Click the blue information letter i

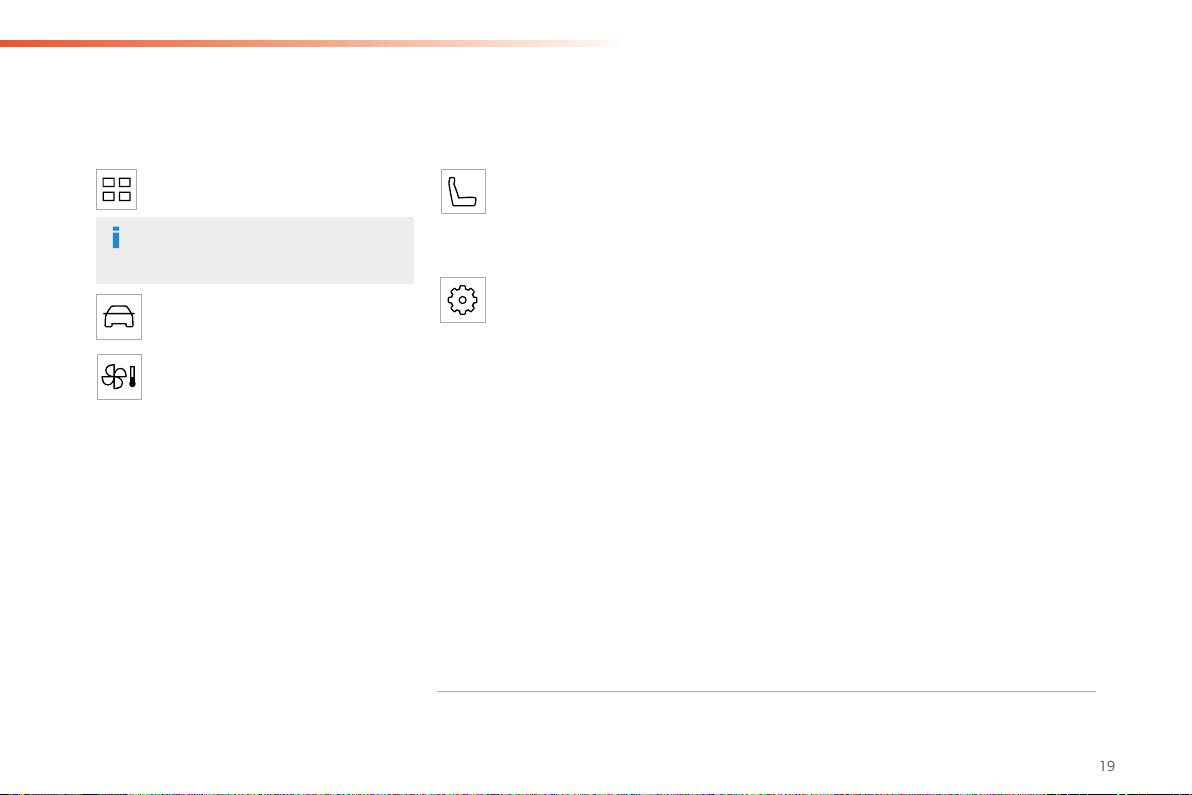coord(116,237)
